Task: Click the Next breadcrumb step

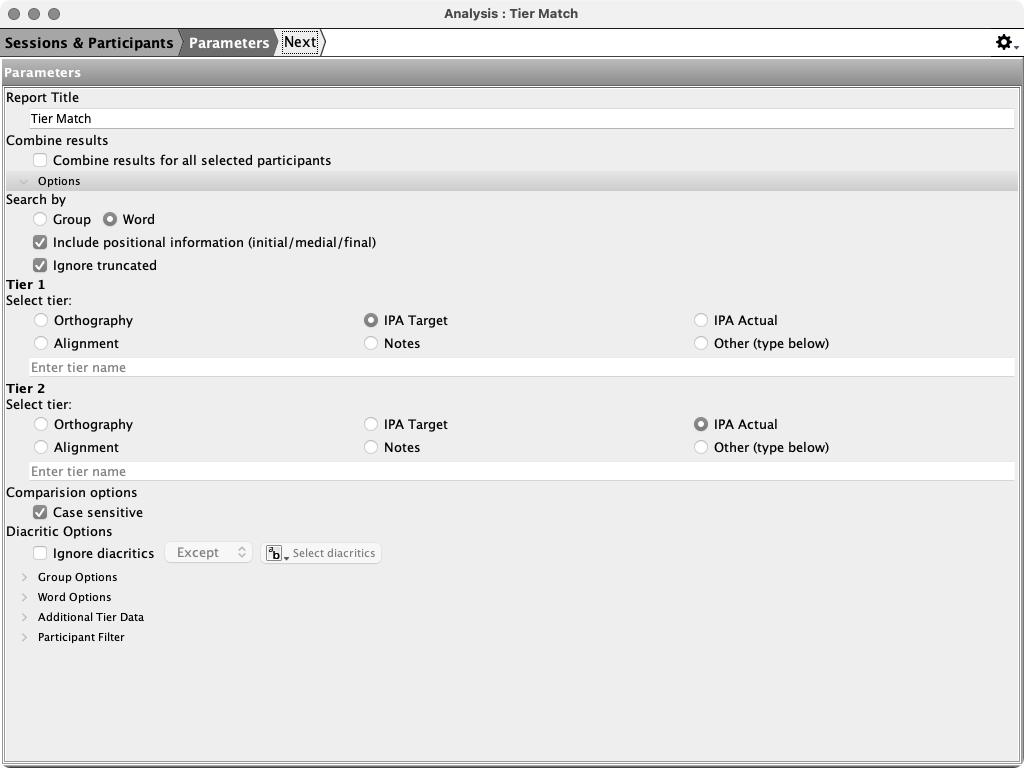Action: 300,42
